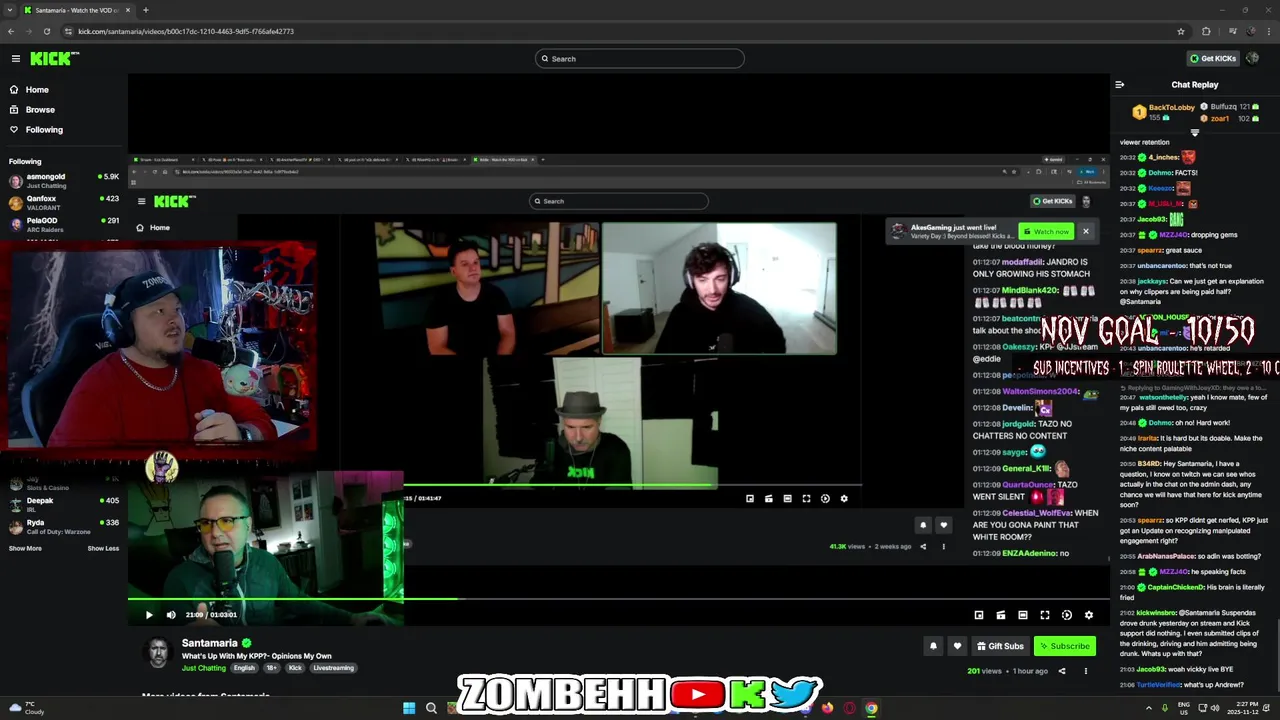Go back in browser
1280x720 pixels.
pyautogui.click(x=10, y=31)
